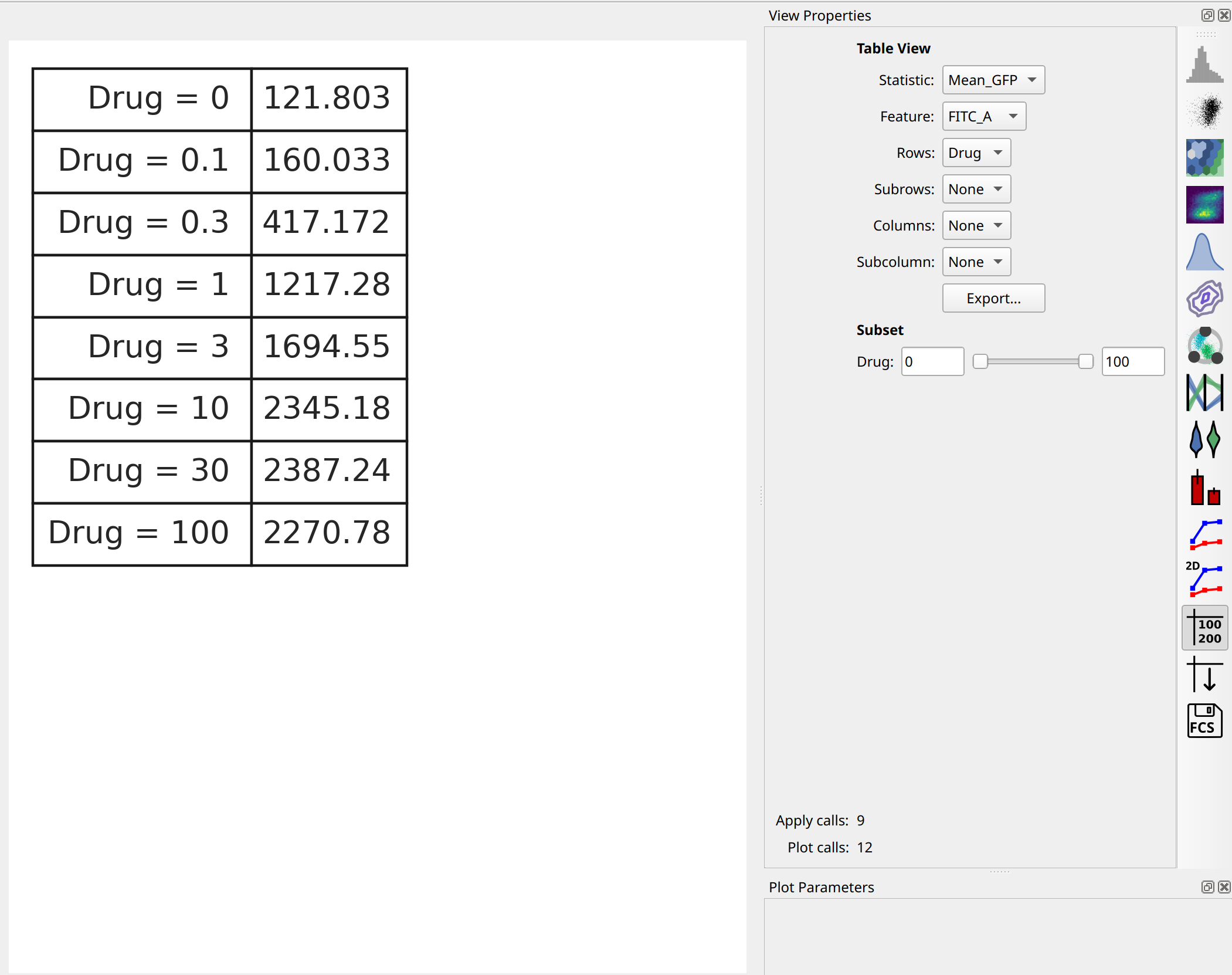Select the 2D kernel density contour icon

1204,299
